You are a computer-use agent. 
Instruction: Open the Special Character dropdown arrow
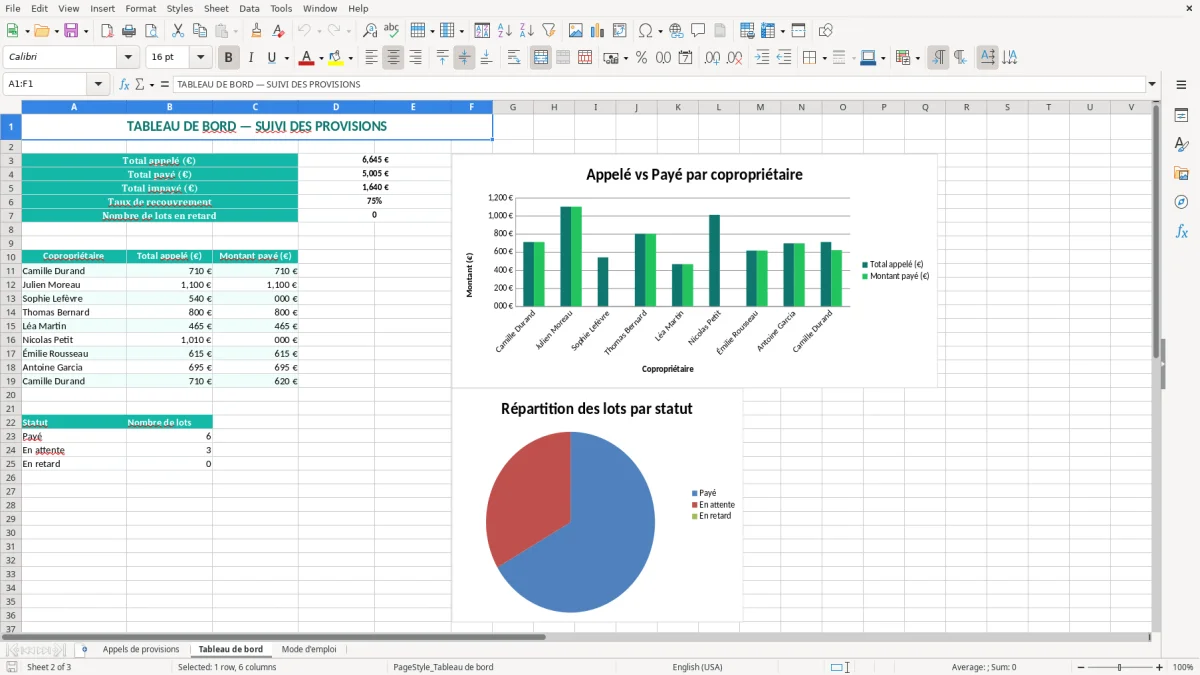tap(660, 31)
